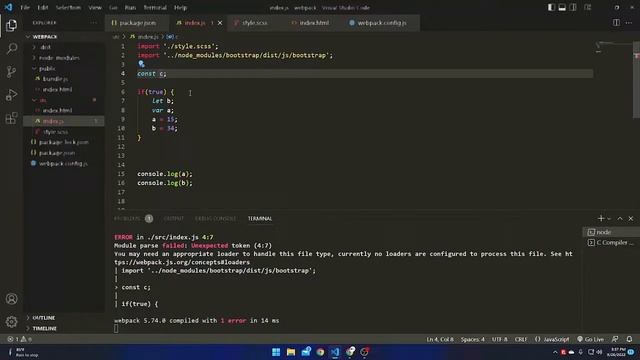
Task: Switch to the package.json editor tab
Action: tap(138, 23)
